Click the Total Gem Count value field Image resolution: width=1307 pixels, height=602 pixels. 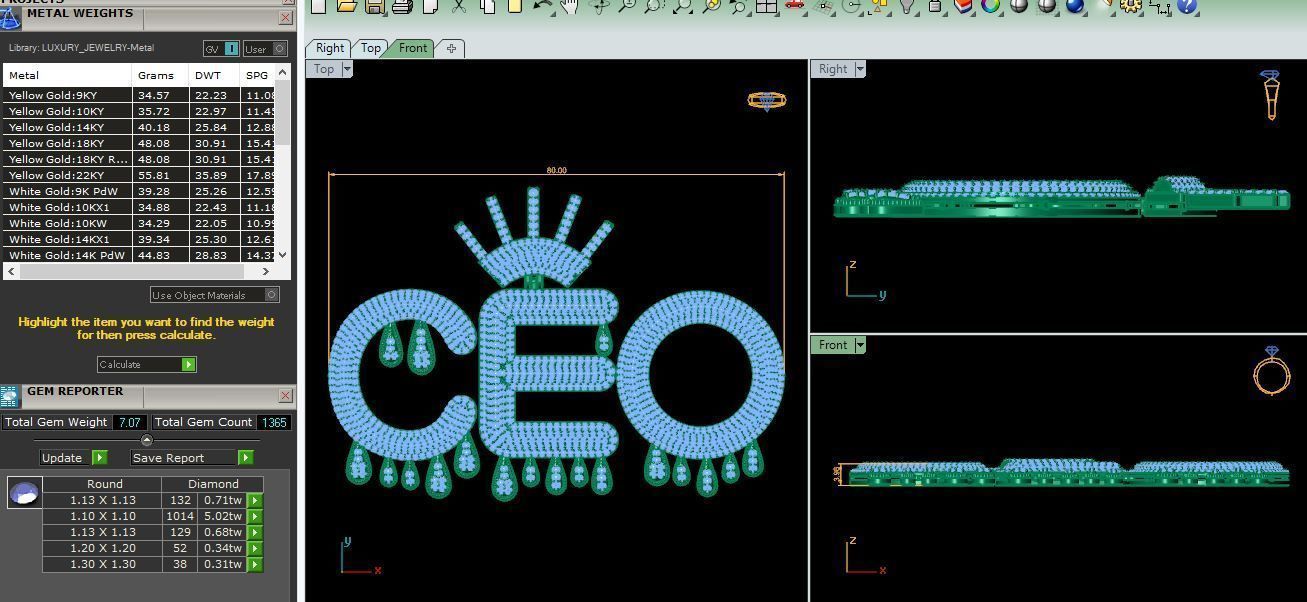pyautogui.click(x=274, y=422)
